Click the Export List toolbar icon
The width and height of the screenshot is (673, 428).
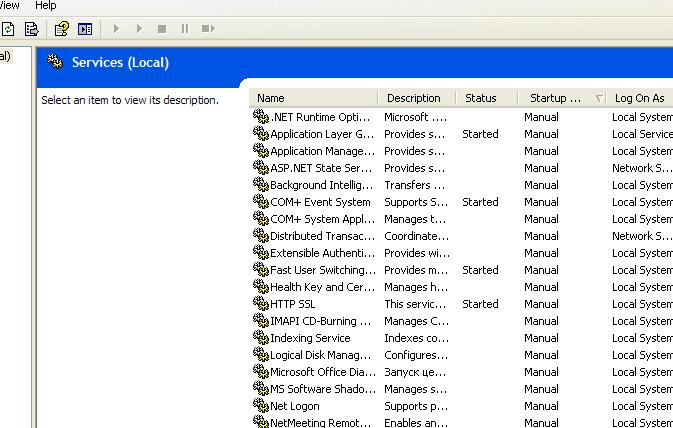[32, 29]
